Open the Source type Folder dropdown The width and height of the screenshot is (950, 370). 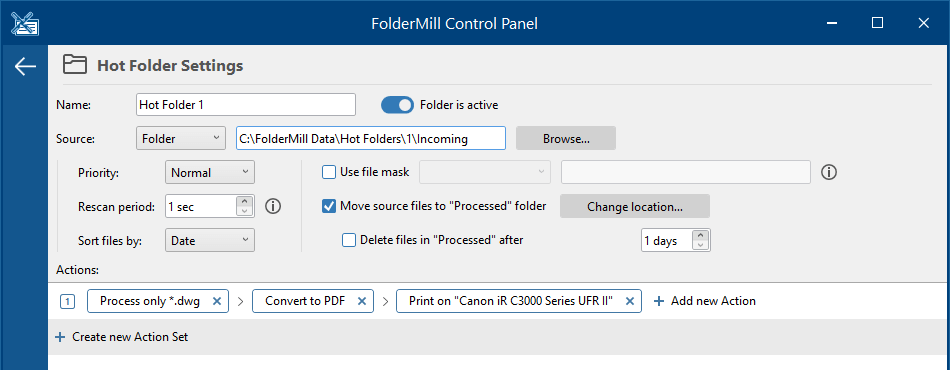[x=181, y=139]
